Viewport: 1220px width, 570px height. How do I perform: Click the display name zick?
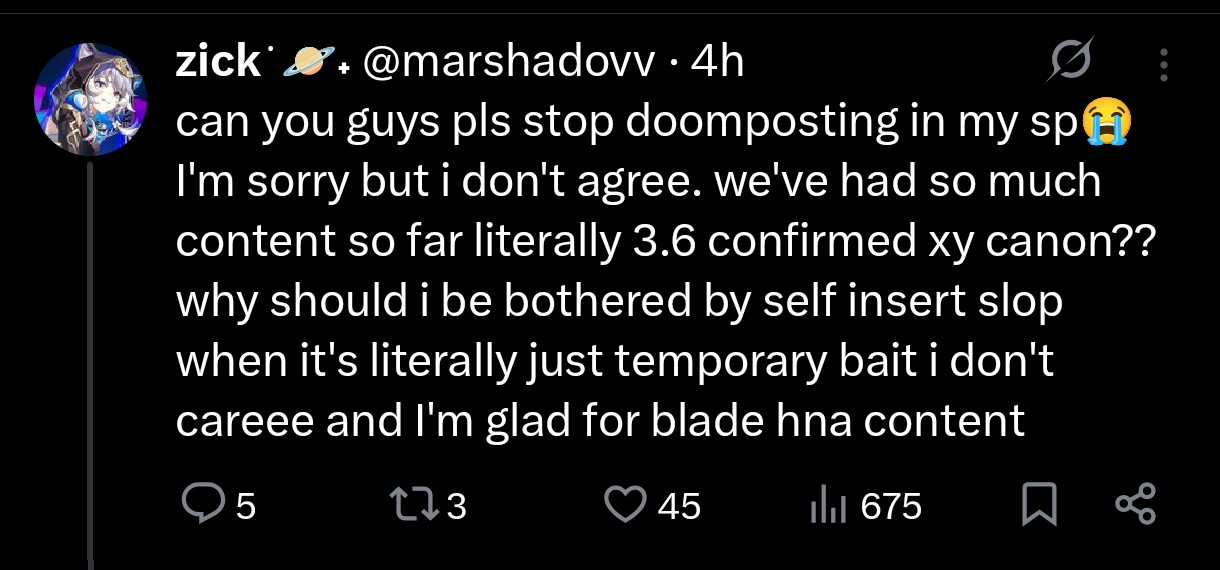[x=218, y=64]
